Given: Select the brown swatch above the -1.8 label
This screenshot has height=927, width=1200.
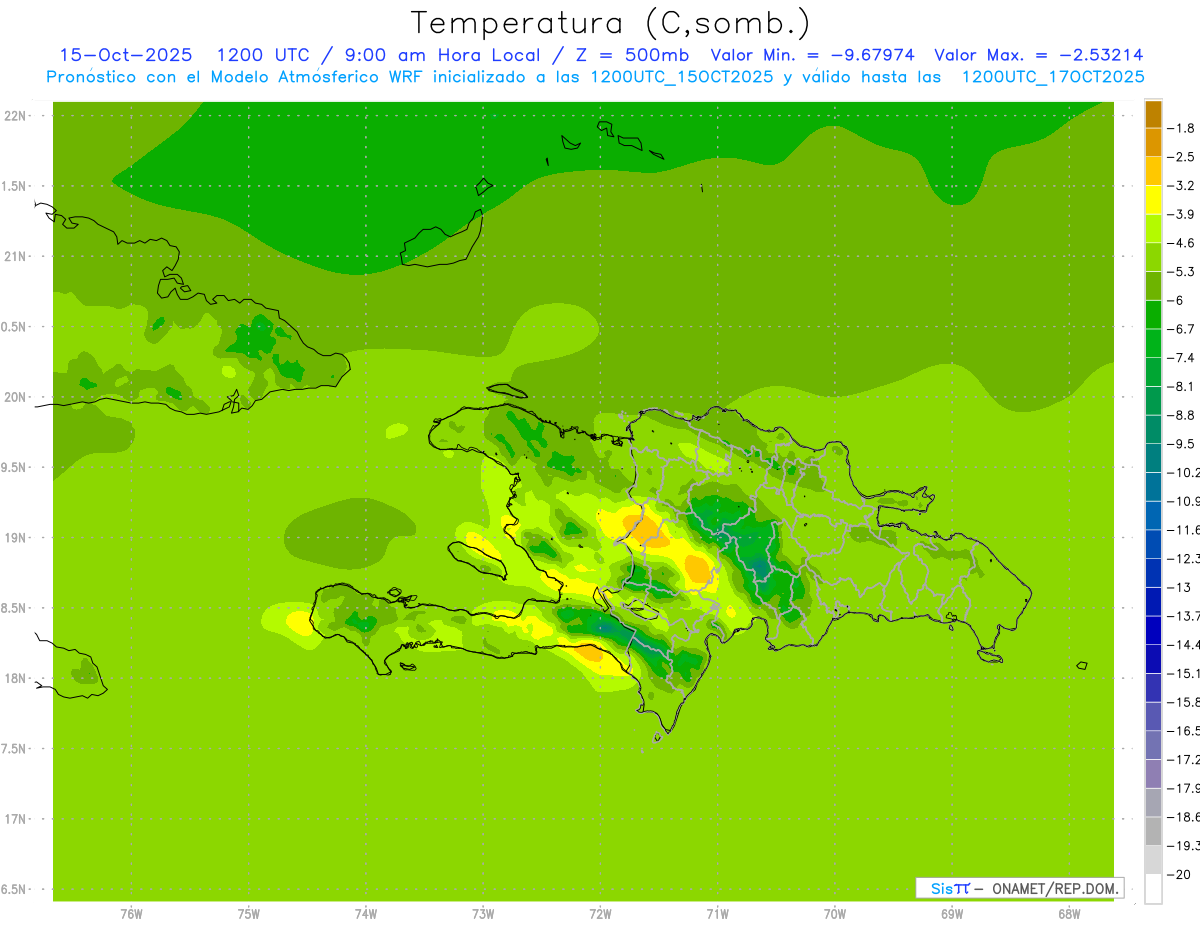Looking at the screenshot, I should (x=1153, y=114).
